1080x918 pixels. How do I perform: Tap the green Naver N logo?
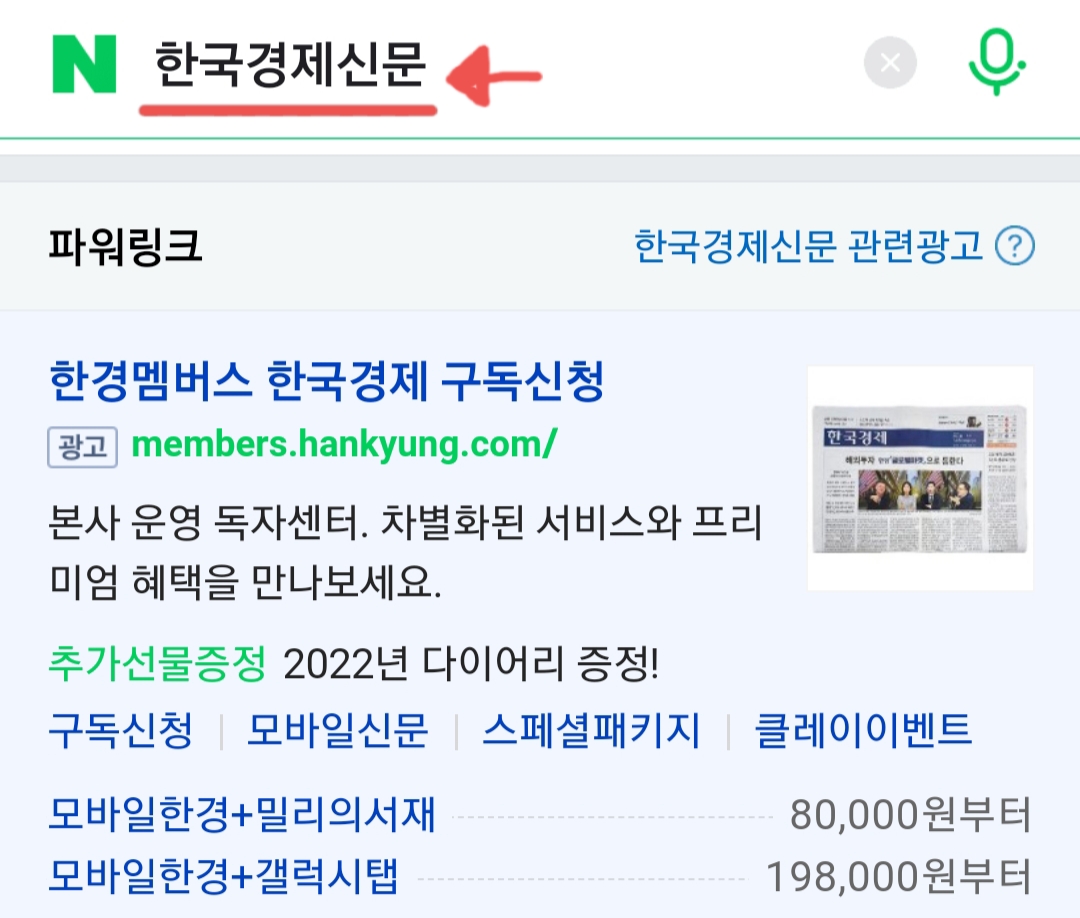click(x=84, y=64)
